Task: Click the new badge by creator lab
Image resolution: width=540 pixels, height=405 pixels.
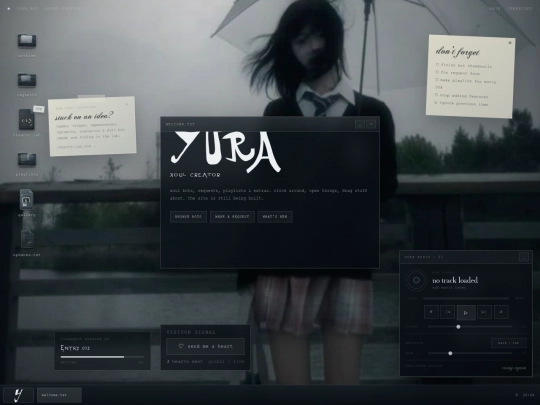Action: [x=39, y=109]
